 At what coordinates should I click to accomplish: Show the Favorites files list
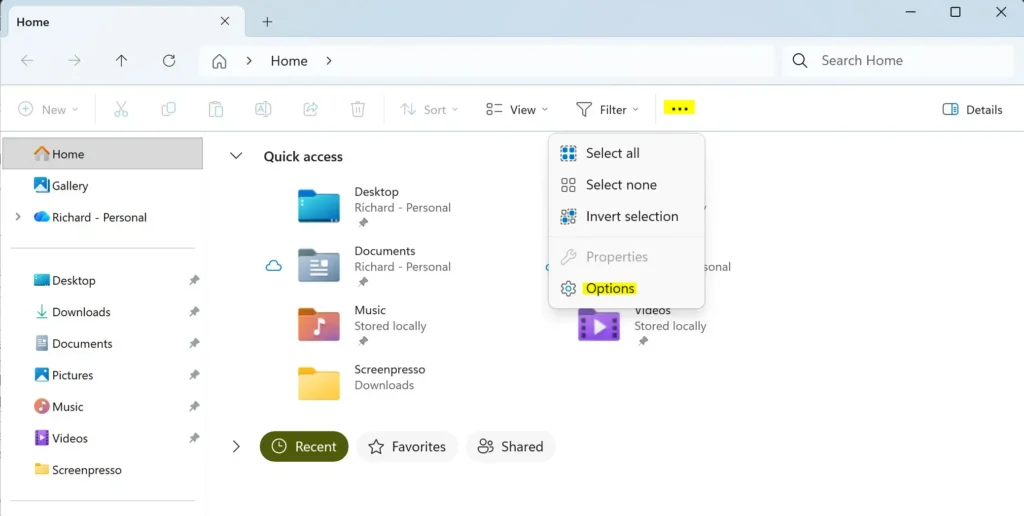coord(407,446)
